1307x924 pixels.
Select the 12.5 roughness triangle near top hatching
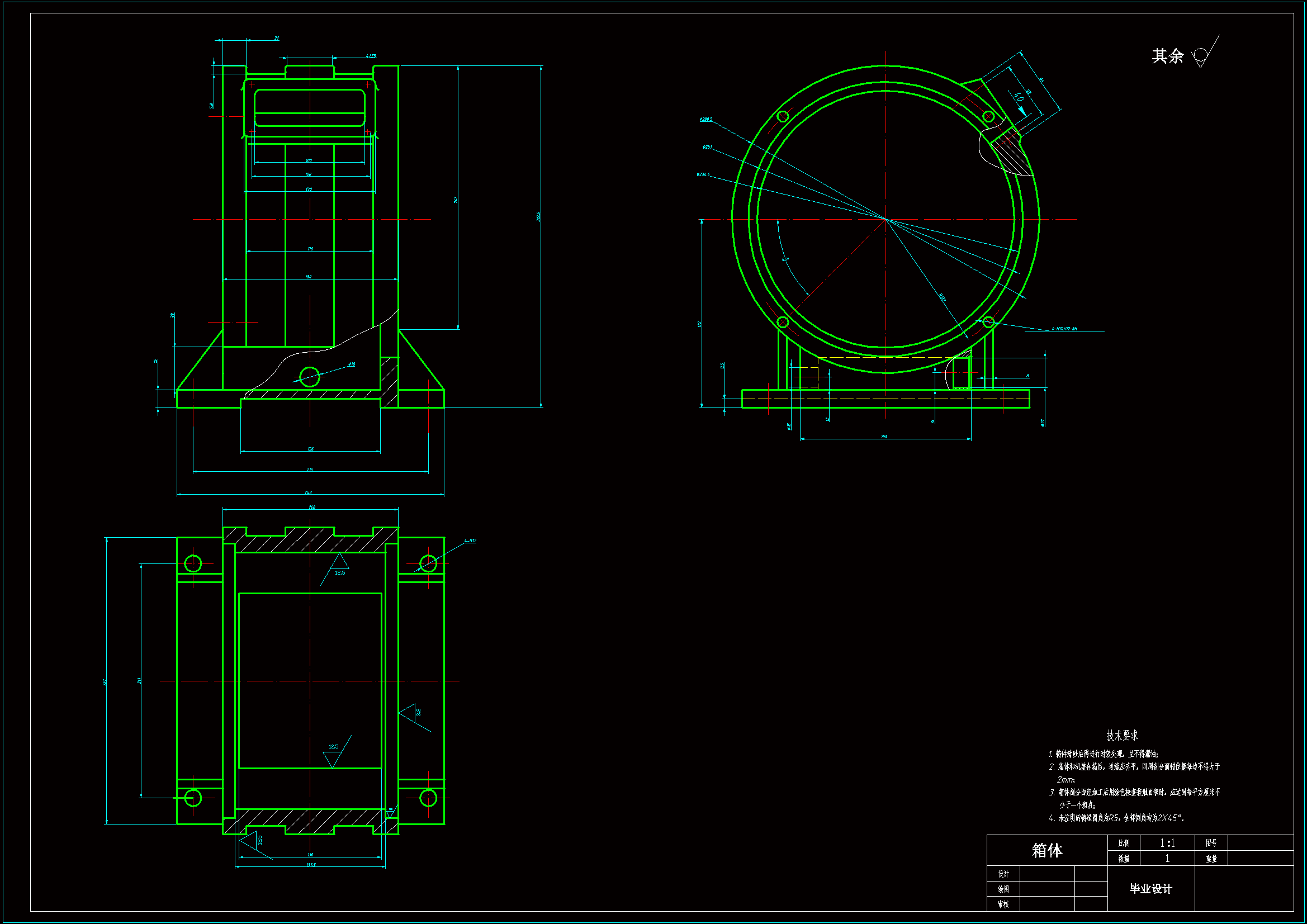coord(339,563)
